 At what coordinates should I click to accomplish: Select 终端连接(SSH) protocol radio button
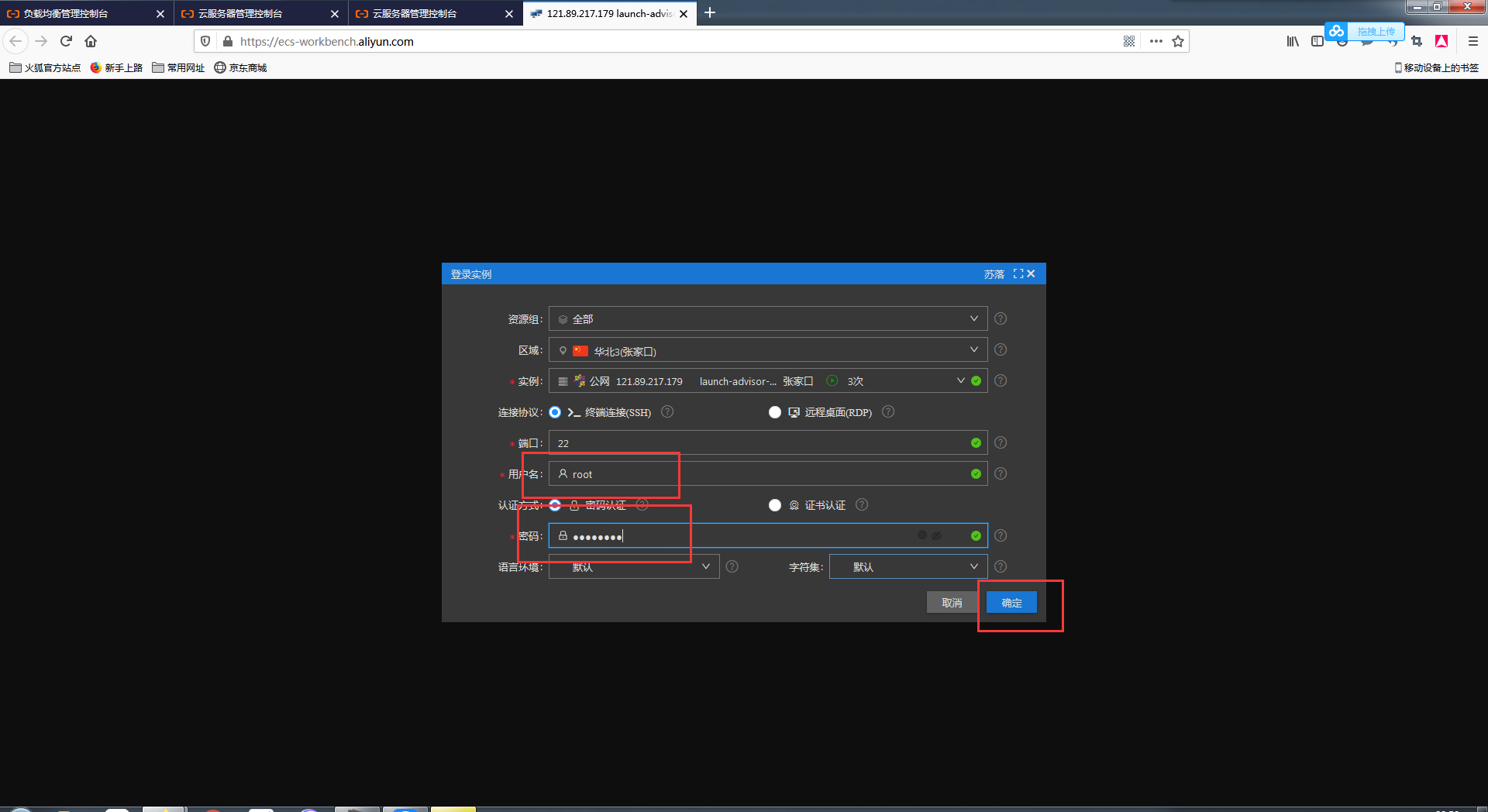555,412
